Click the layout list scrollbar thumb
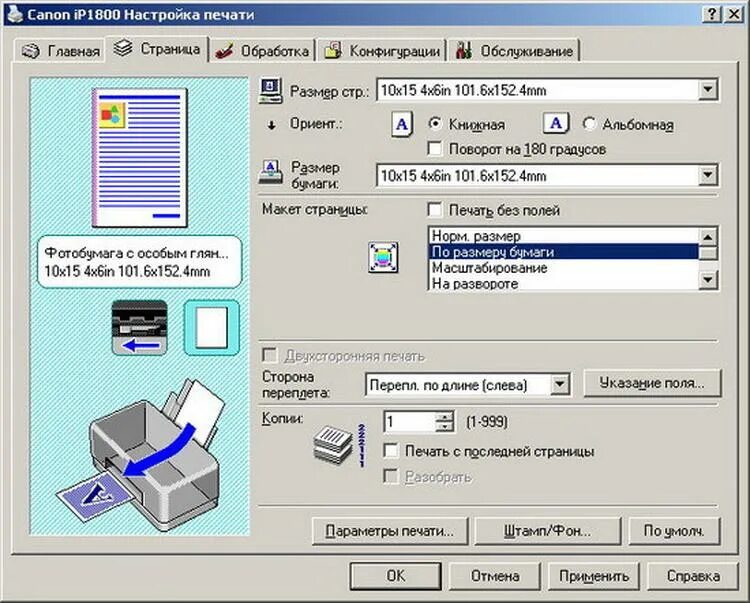 (x=708, y=253)
